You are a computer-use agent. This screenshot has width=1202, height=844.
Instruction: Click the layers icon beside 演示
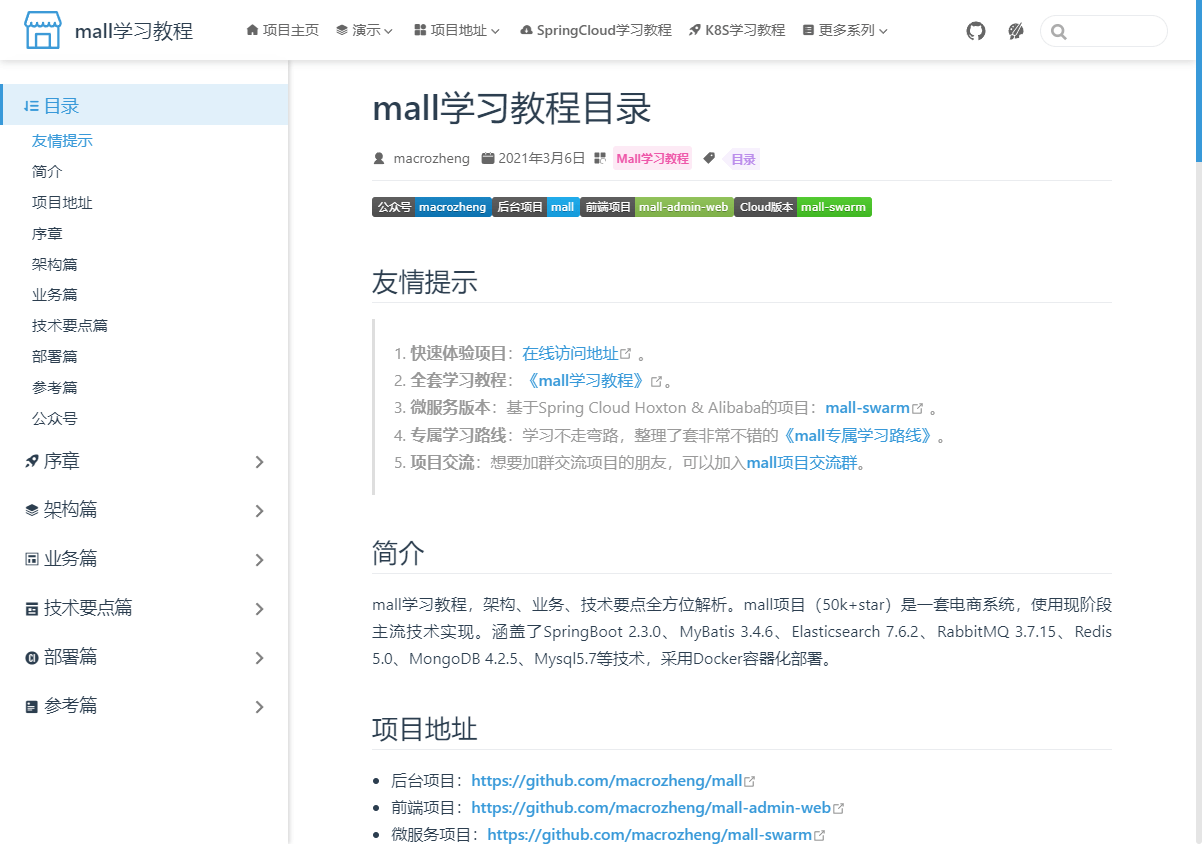342,30
